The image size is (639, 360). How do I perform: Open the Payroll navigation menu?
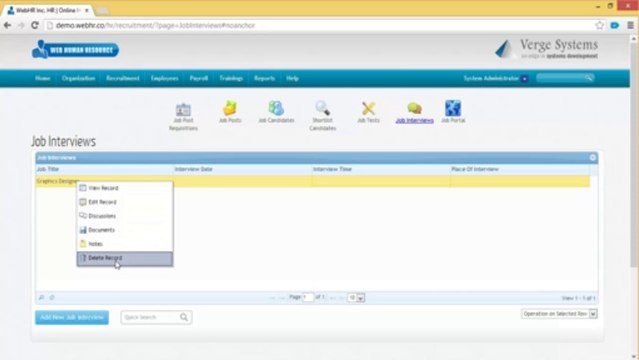pos(199,78)
